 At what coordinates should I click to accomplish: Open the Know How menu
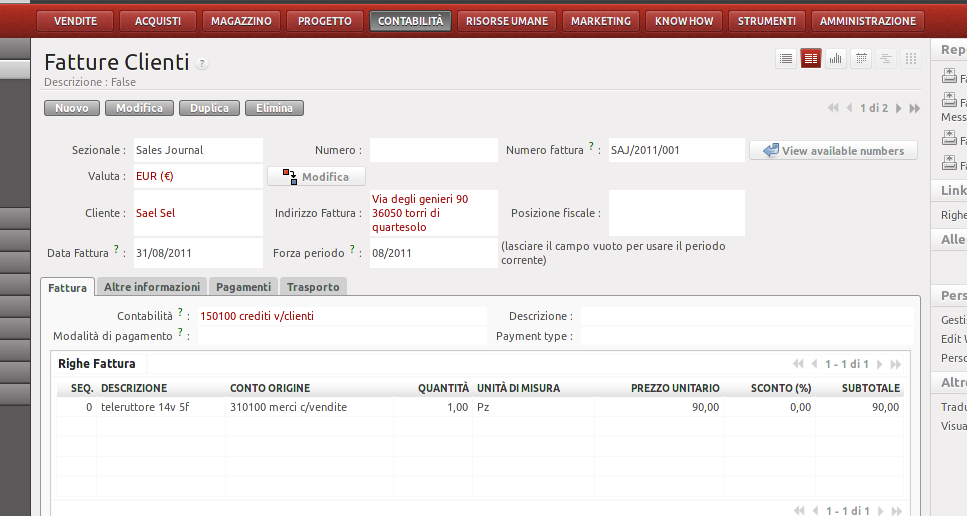pyautogui.click(x=684, y=21)
